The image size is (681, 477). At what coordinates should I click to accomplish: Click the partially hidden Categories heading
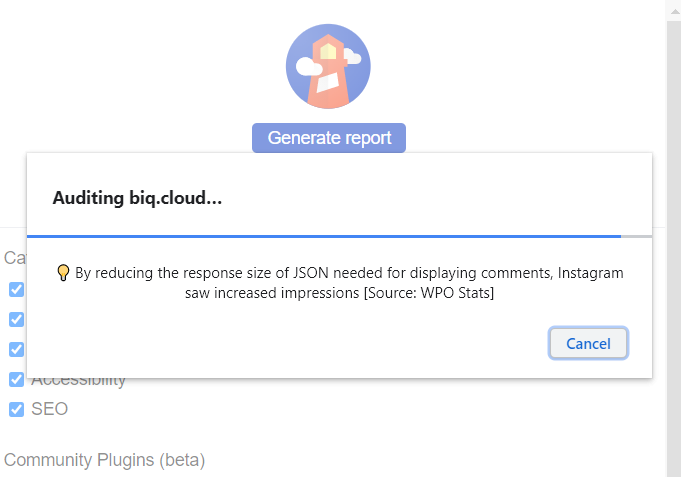pyautogui.click(x=15, y=258)
